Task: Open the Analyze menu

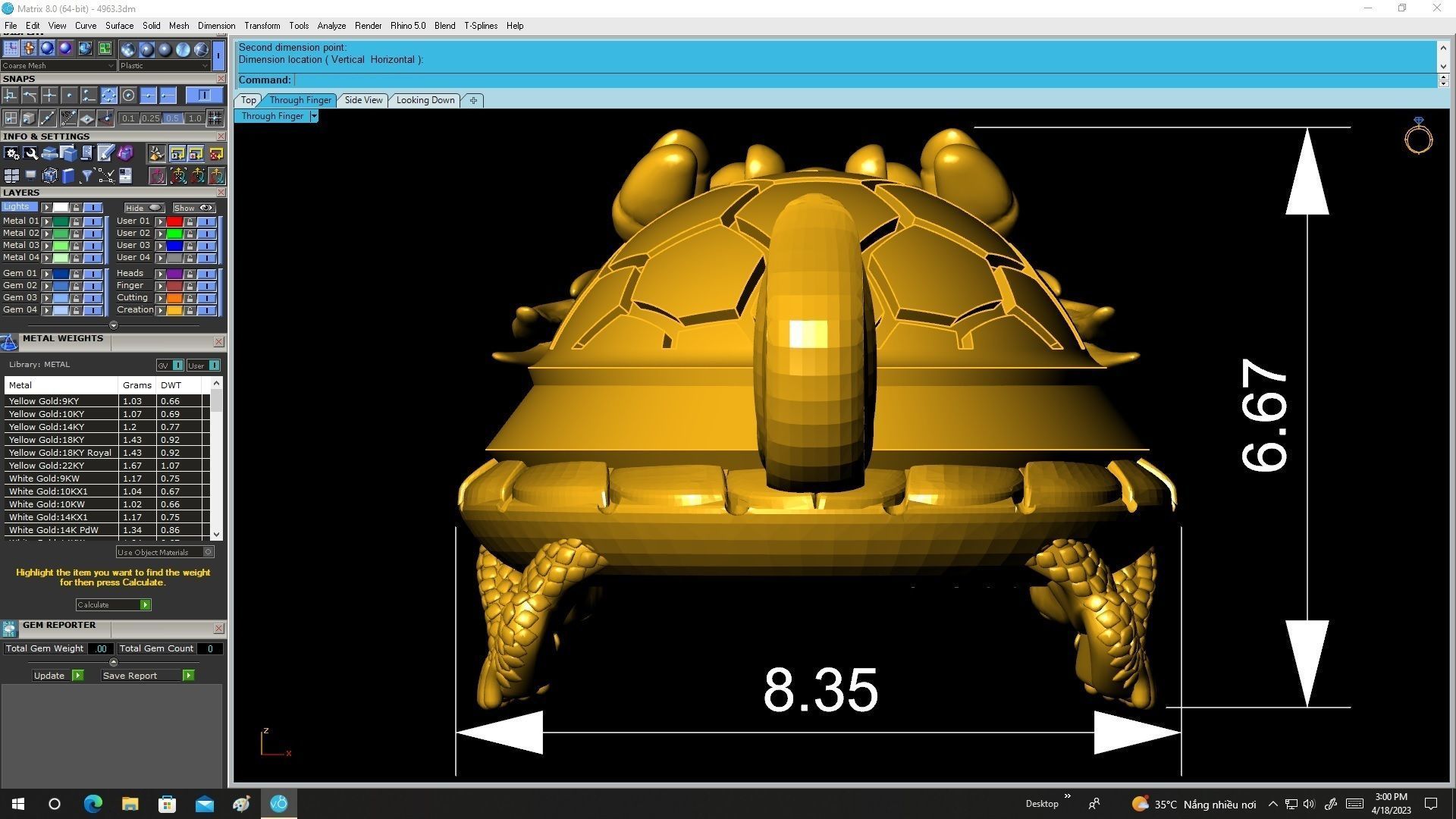Action: point(331,26)
